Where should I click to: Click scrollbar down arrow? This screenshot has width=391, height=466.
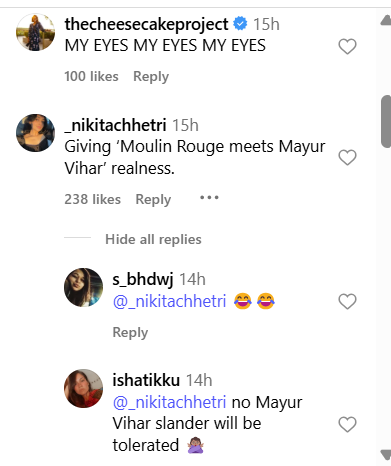[386, 455]
